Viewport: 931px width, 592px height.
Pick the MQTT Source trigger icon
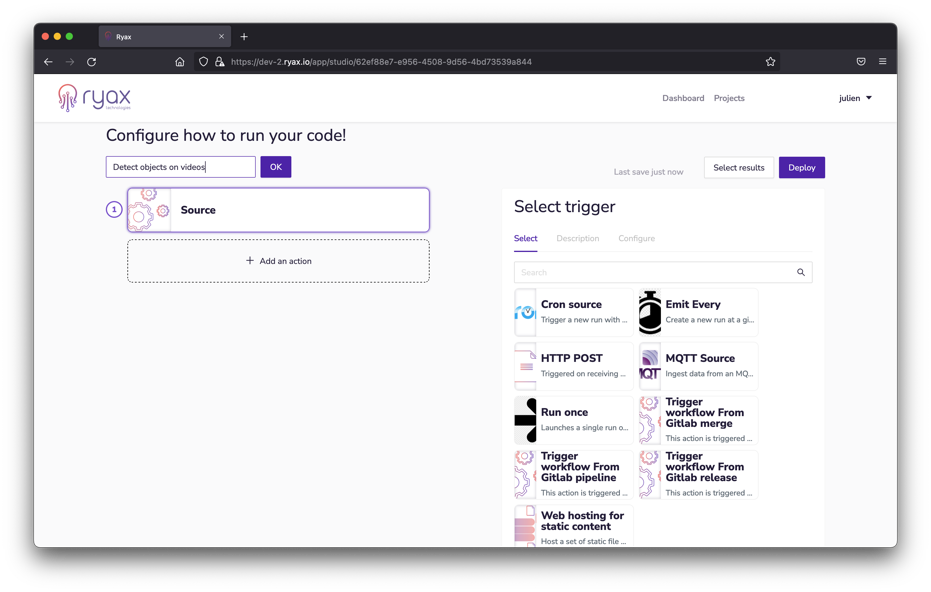point(650,366)
